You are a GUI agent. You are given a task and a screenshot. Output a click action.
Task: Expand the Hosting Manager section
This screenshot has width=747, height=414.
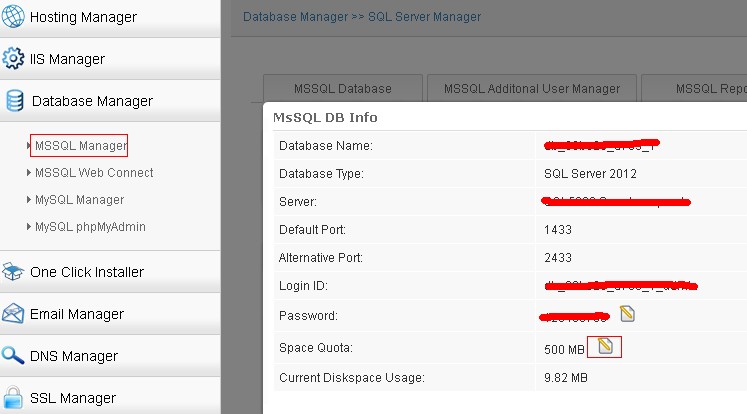[x=83, y=17]
